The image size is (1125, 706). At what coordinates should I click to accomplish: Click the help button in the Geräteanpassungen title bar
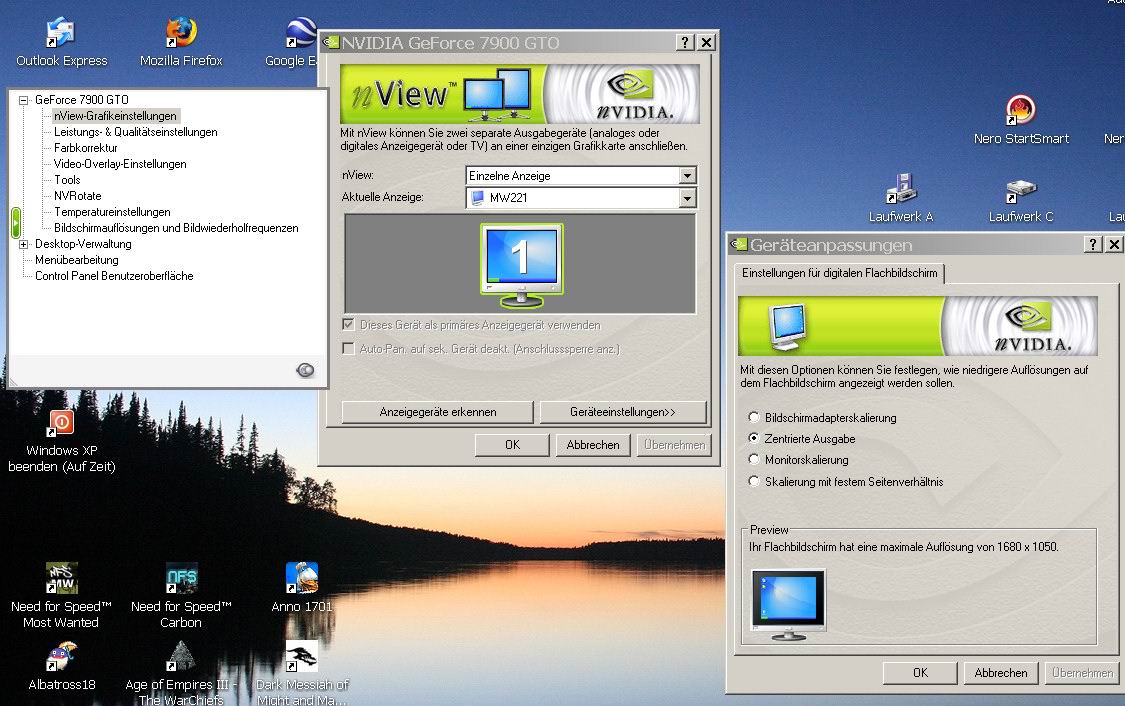(1093, 245)
